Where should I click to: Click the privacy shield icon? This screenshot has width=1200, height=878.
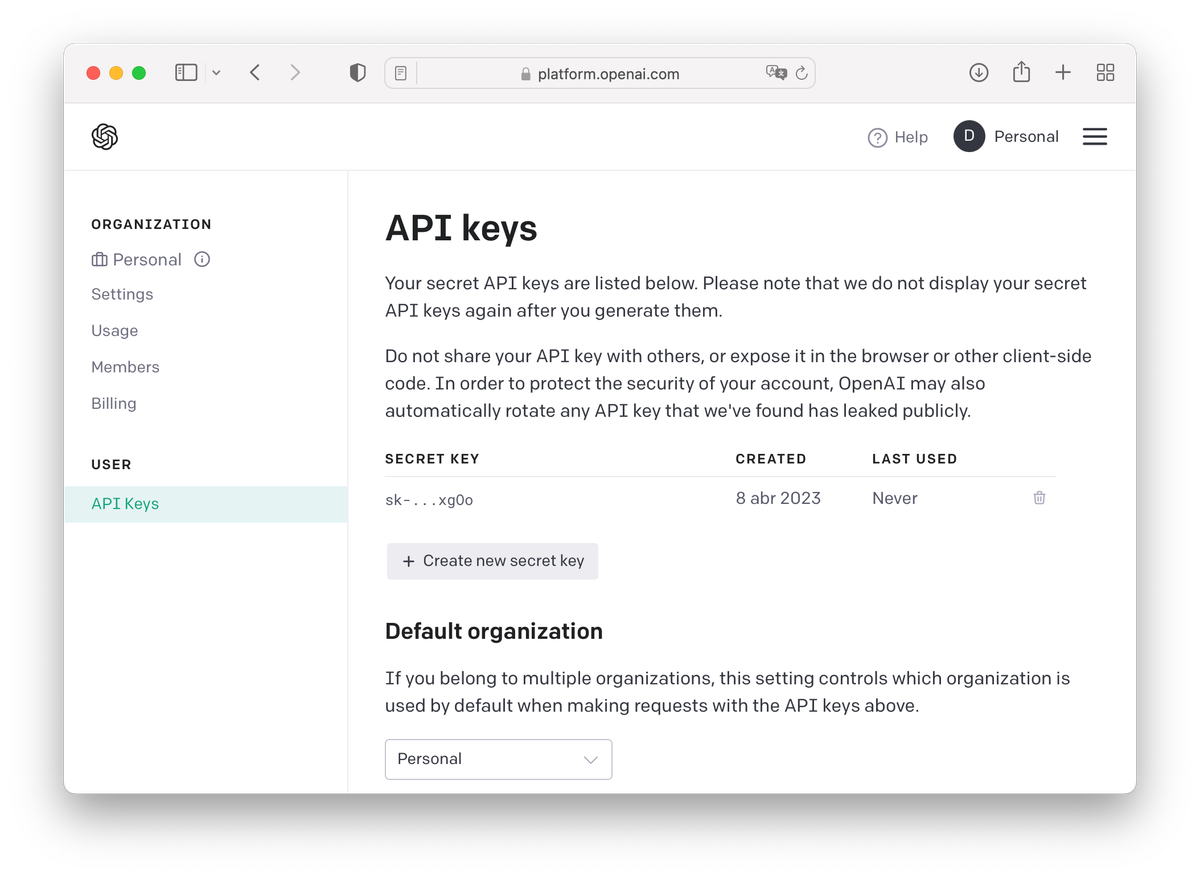(357, 72)
